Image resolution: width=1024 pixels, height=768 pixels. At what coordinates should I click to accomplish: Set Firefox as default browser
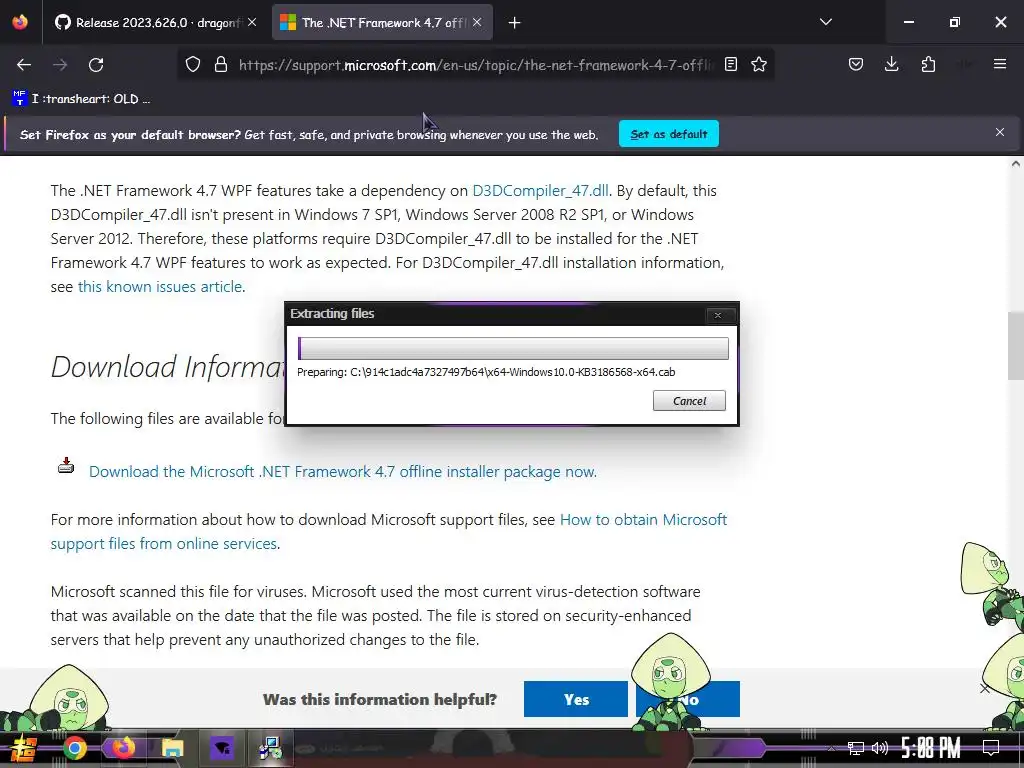[669, 134]
